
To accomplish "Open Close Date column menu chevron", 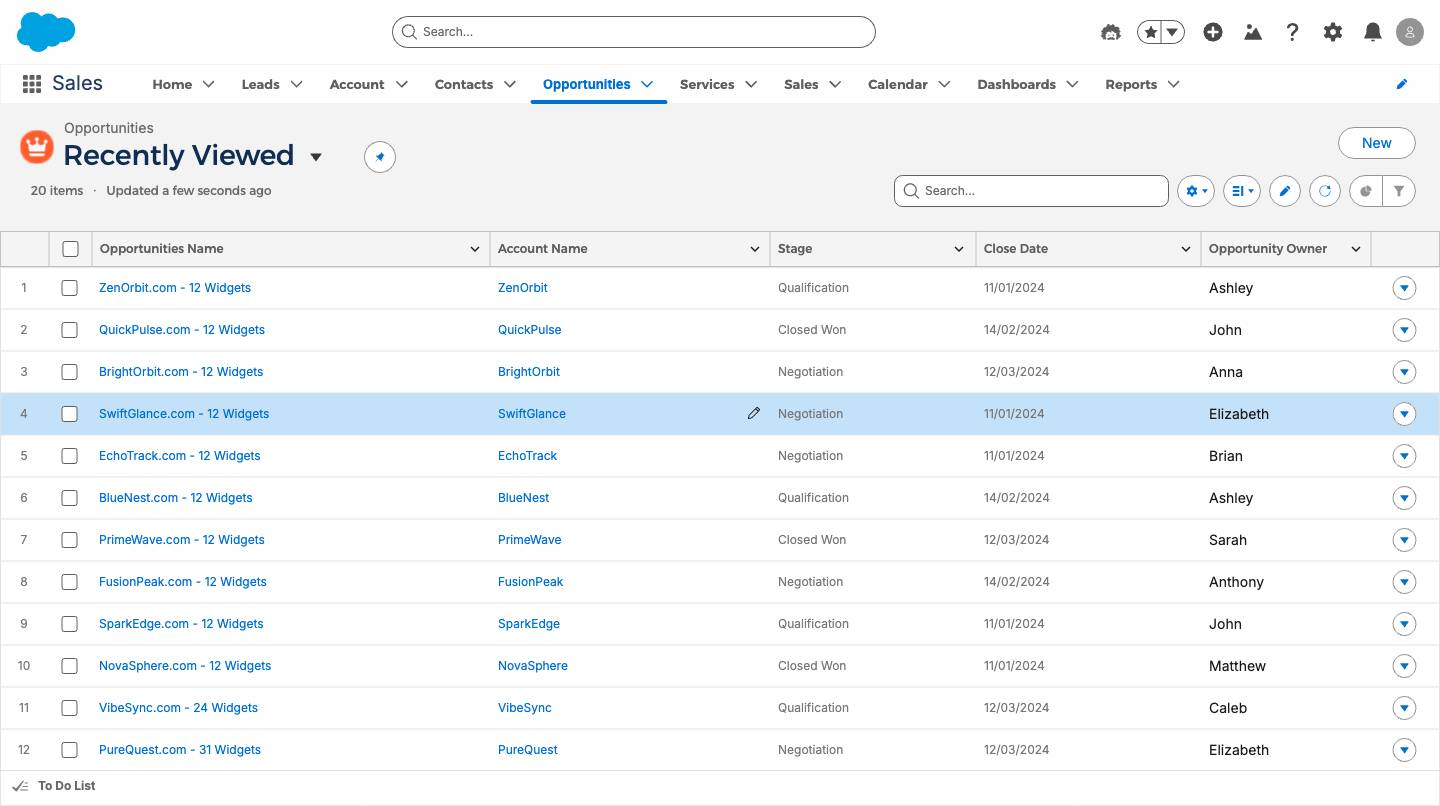I will click(1186, 249).
